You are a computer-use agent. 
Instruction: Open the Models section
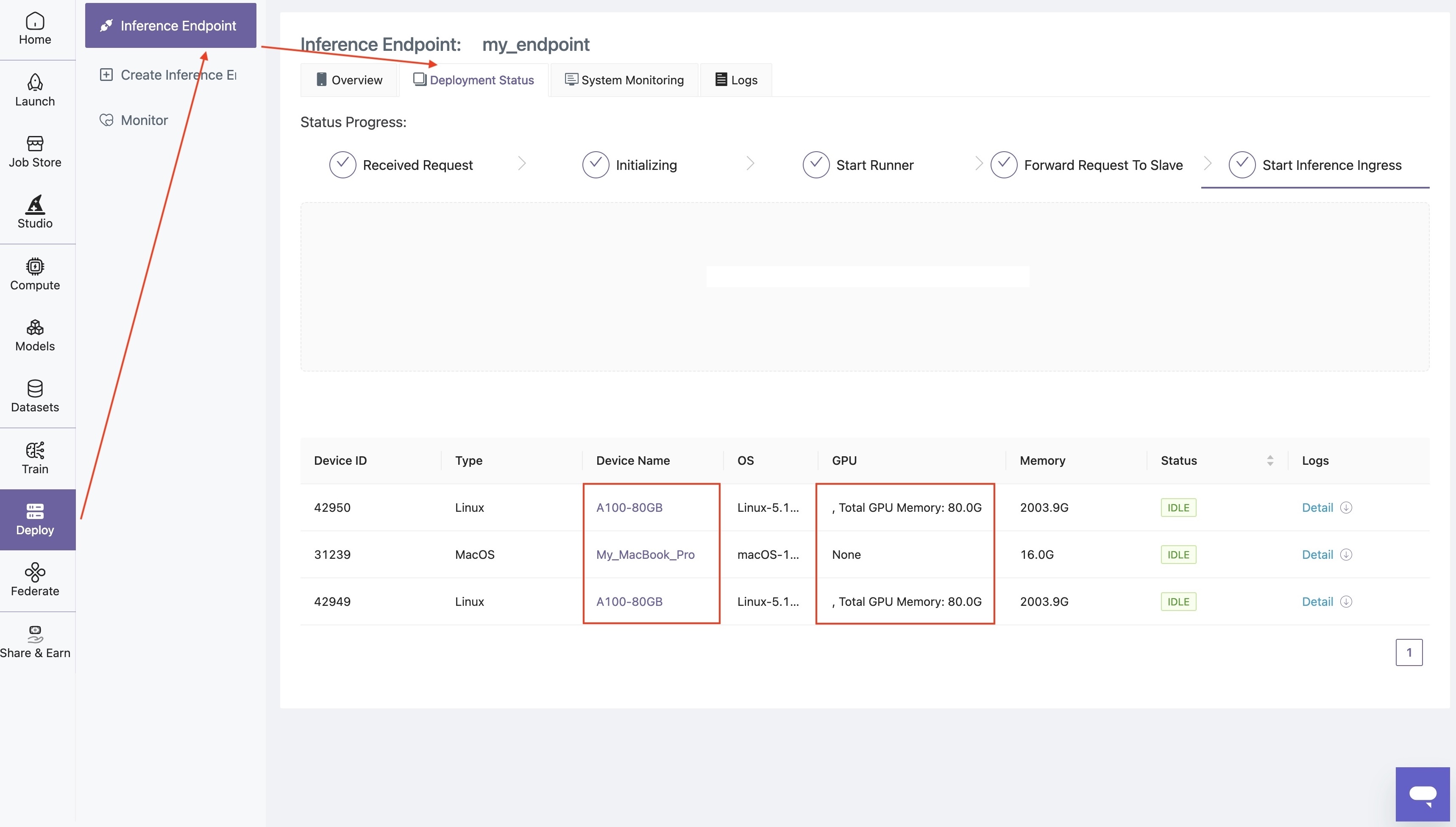(x=35, y=336)
